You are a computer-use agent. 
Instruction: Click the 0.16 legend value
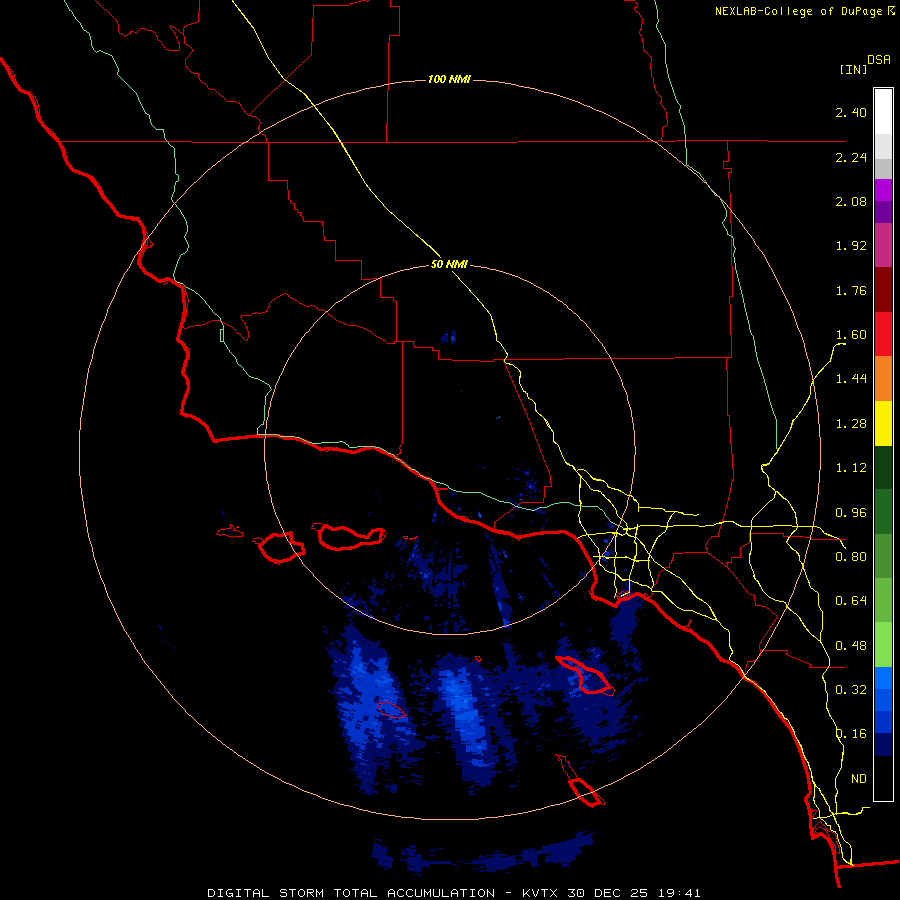(851, 734)
